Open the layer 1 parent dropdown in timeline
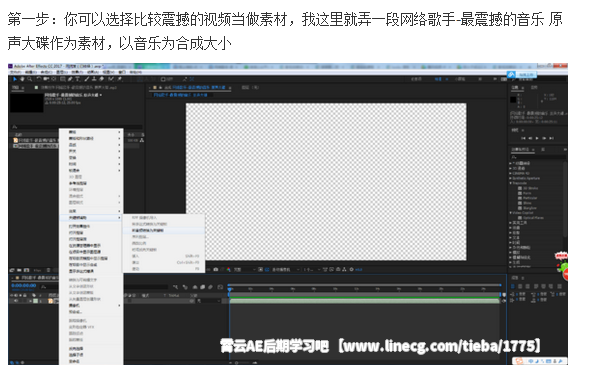Viewport: 591px width, 365px height. pyautogui.click(x=208, y=301)
